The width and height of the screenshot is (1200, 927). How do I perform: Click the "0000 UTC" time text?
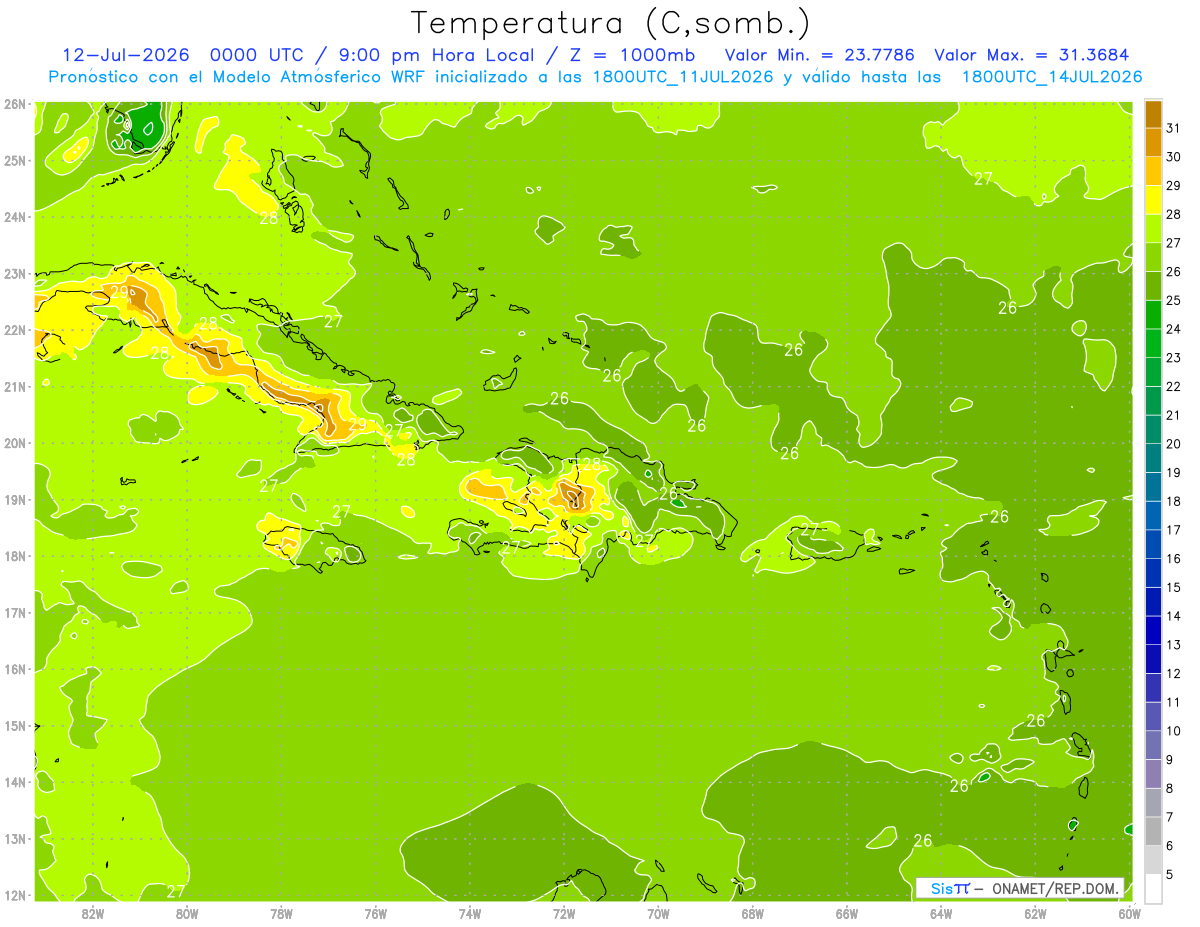click(x=257, y=56)
